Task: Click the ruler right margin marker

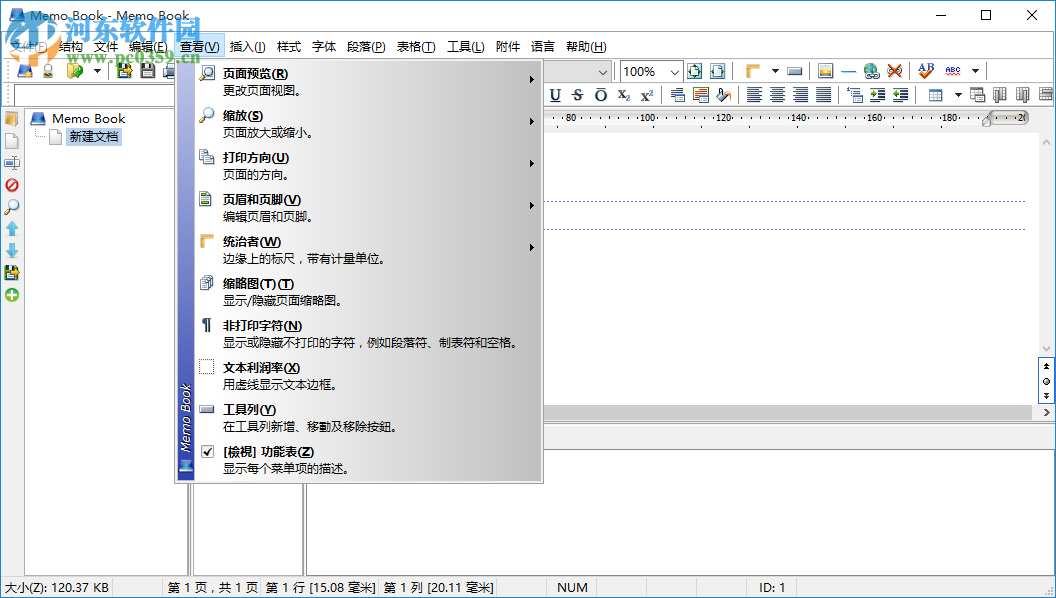Action: tap(986, 121)
